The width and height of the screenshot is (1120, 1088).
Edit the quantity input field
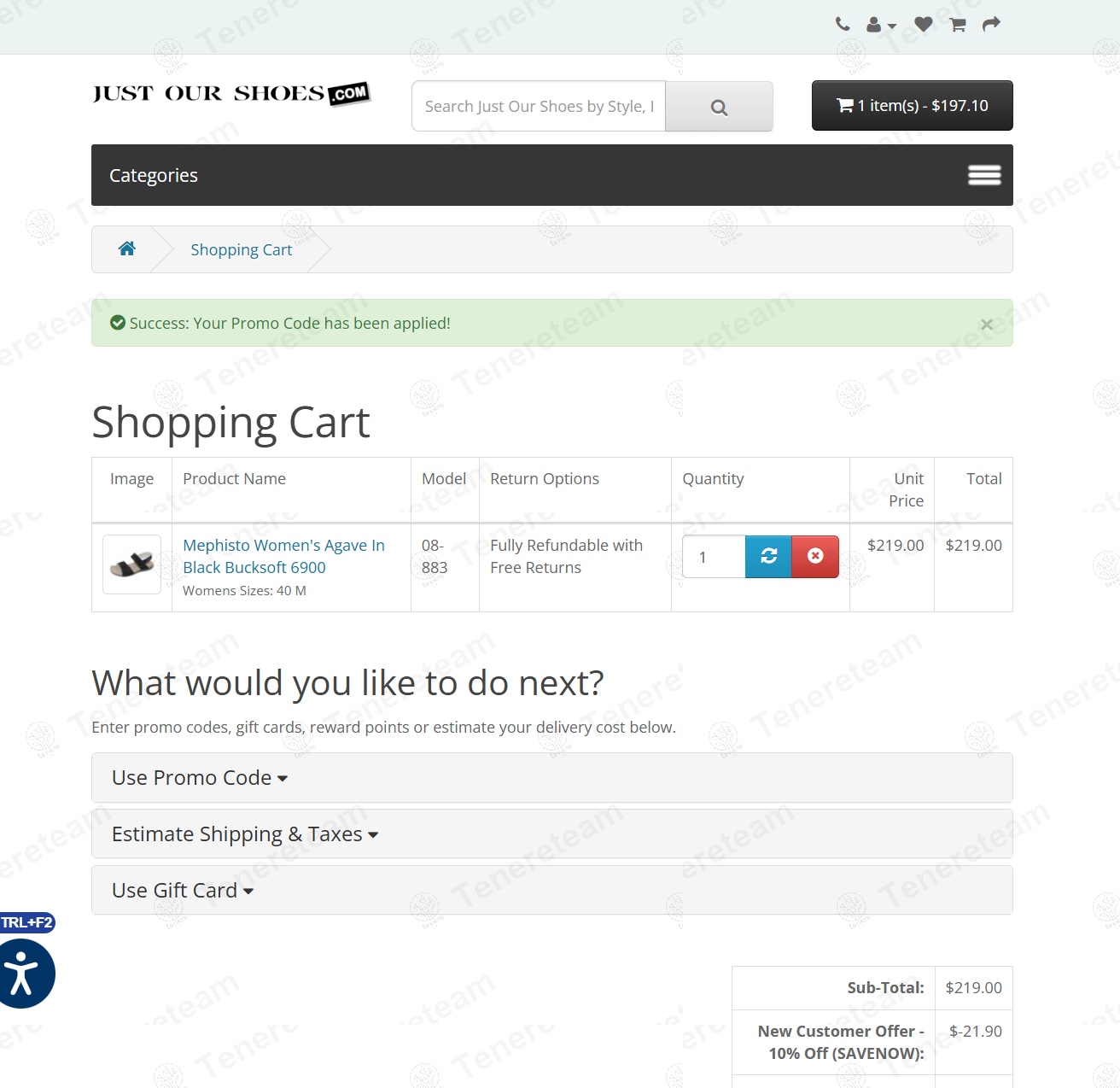pos(714,557)
